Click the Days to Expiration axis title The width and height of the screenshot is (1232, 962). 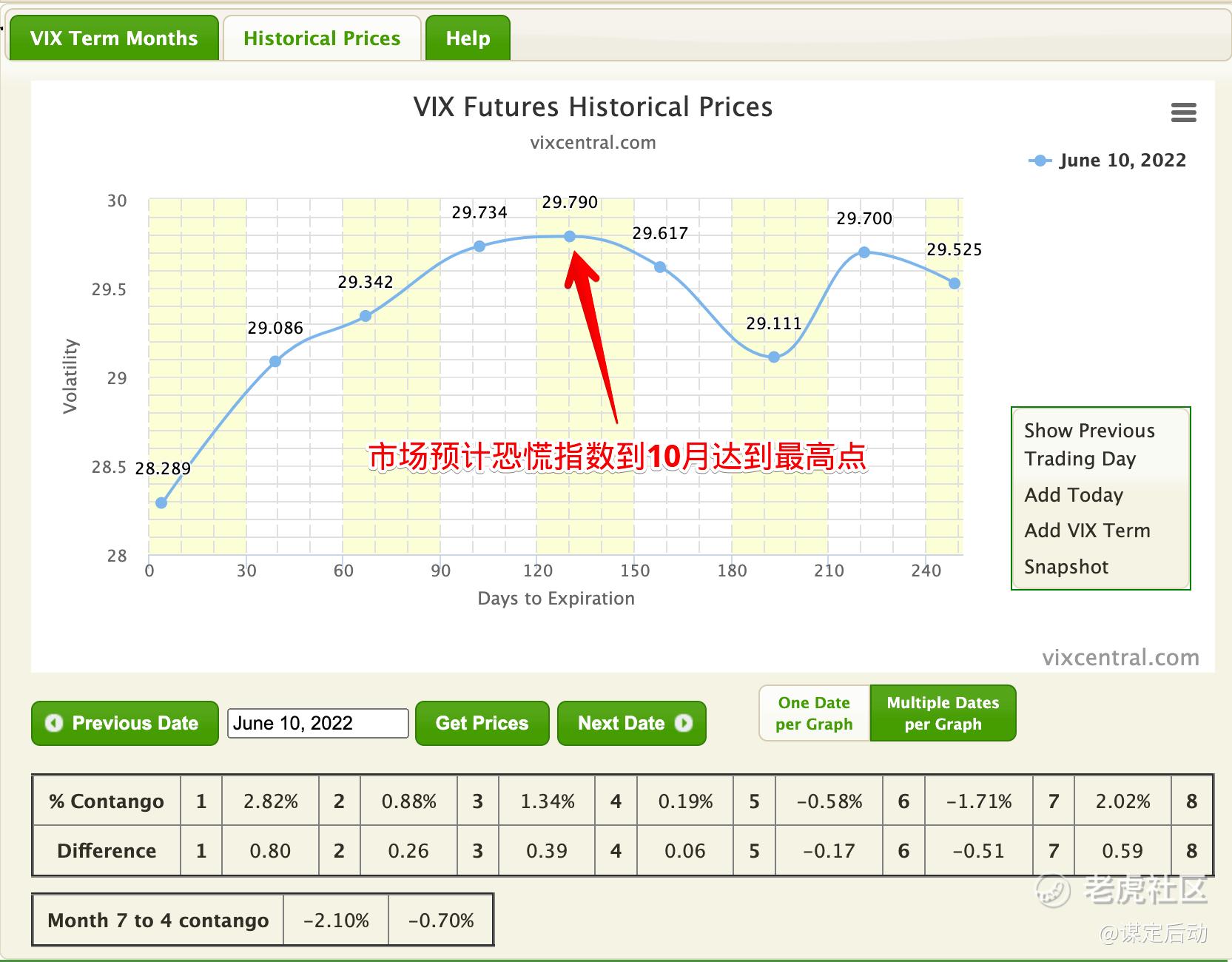556,599
